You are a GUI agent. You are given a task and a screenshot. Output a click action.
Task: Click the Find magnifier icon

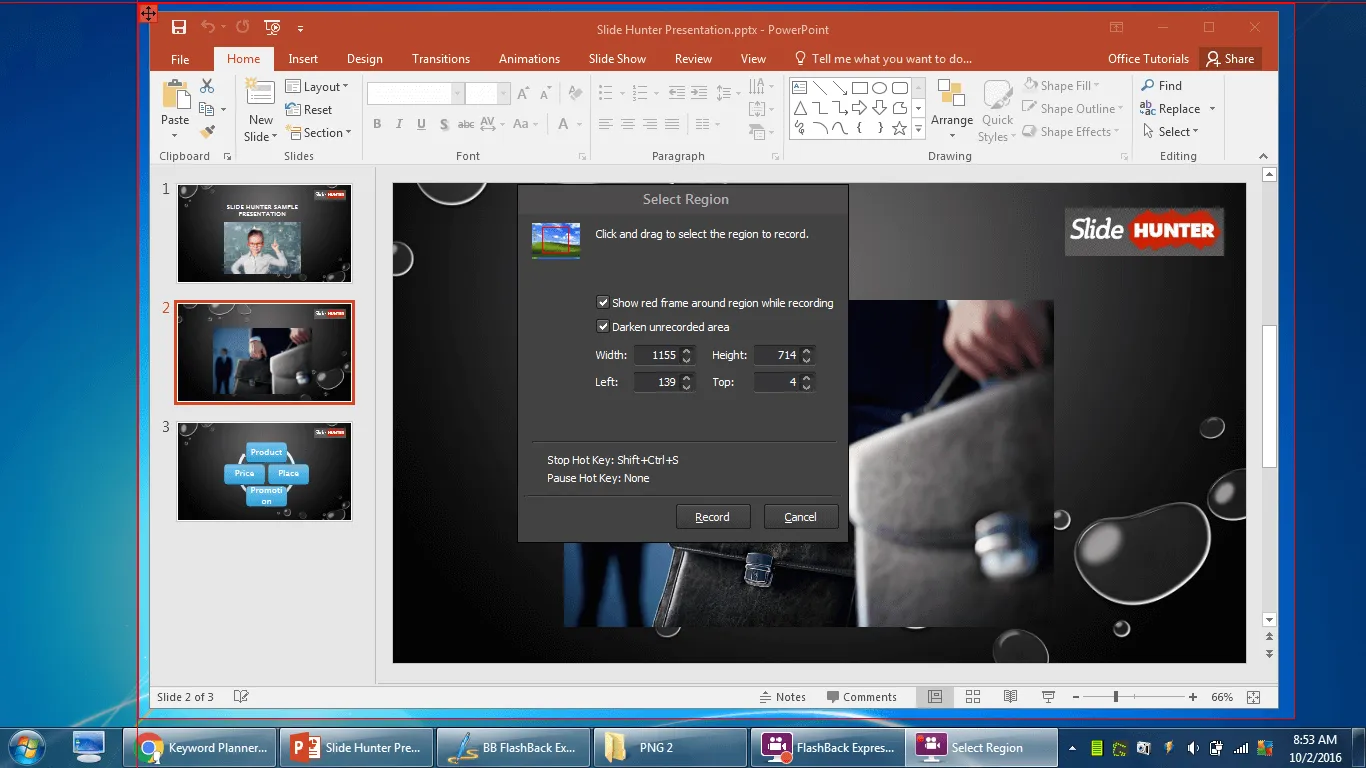[1148, 86]
